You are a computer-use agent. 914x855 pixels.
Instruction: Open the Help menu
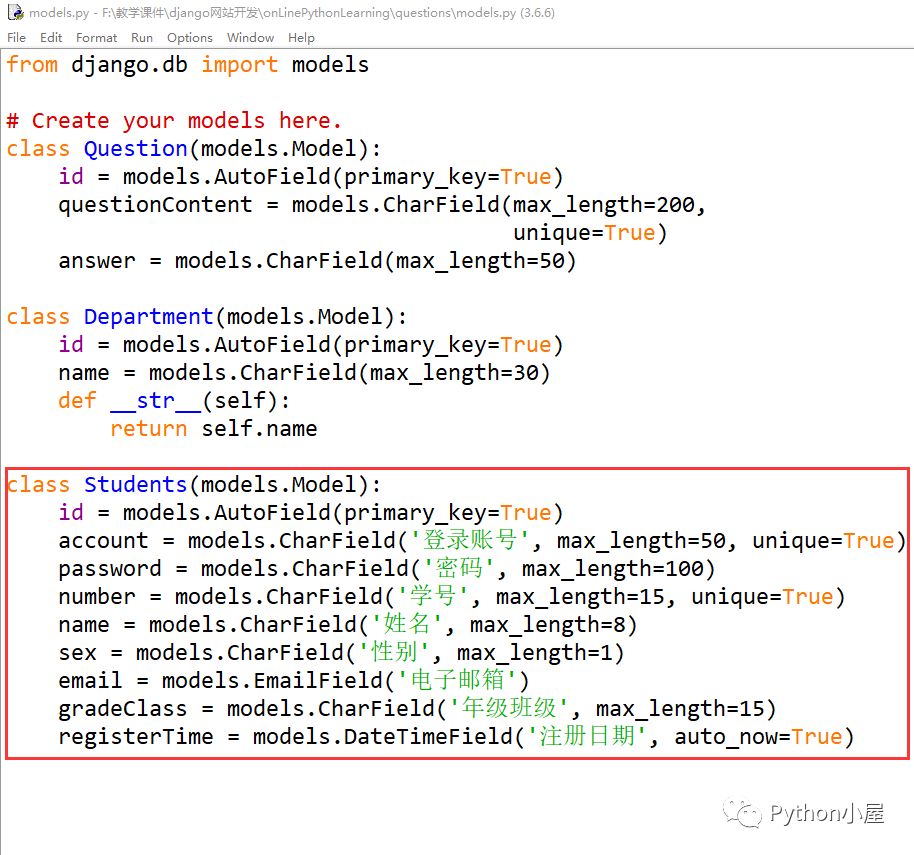[x=301, y=38]
